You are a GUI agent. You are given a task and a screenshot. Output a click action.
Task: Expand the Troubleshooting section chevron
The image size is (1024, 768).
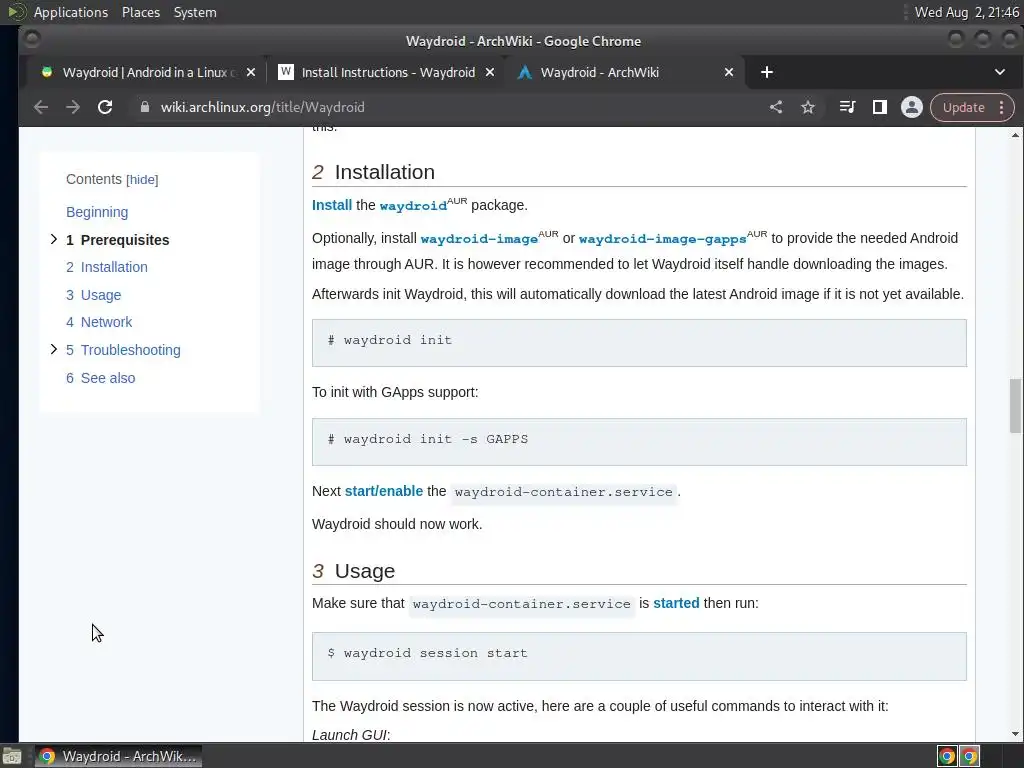[x=54, y=349]
